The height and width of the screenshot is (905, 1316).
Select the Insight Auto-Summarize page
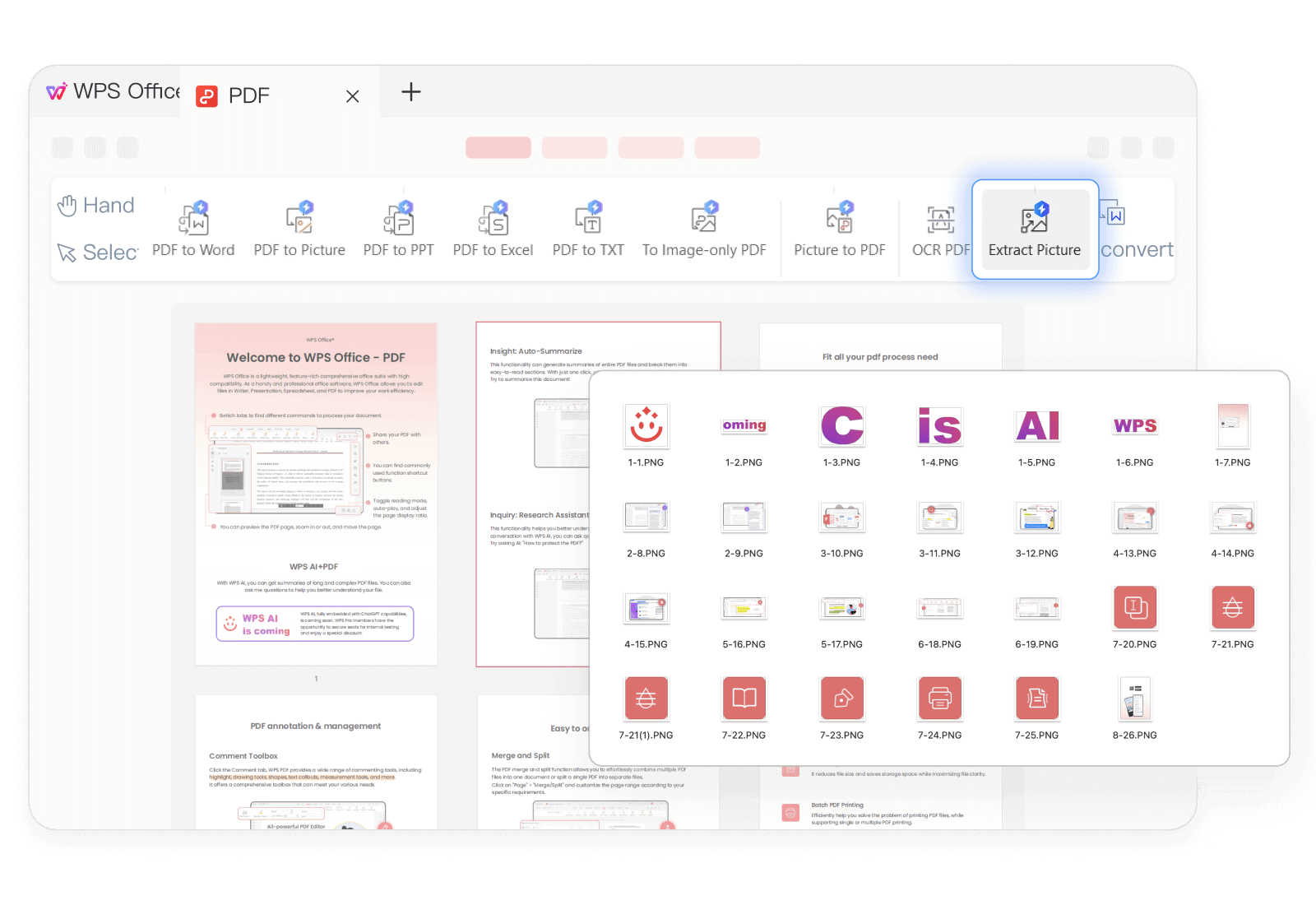pyautogui.click(x=533, y=494)
